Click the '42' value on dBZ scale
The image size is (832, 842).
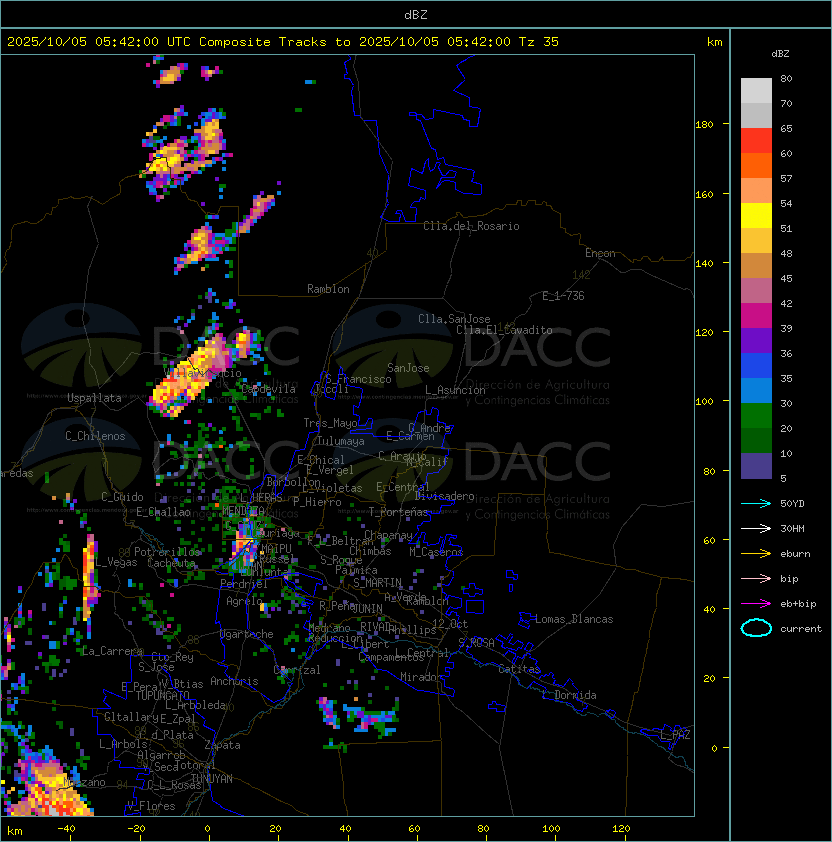(786, 303)
